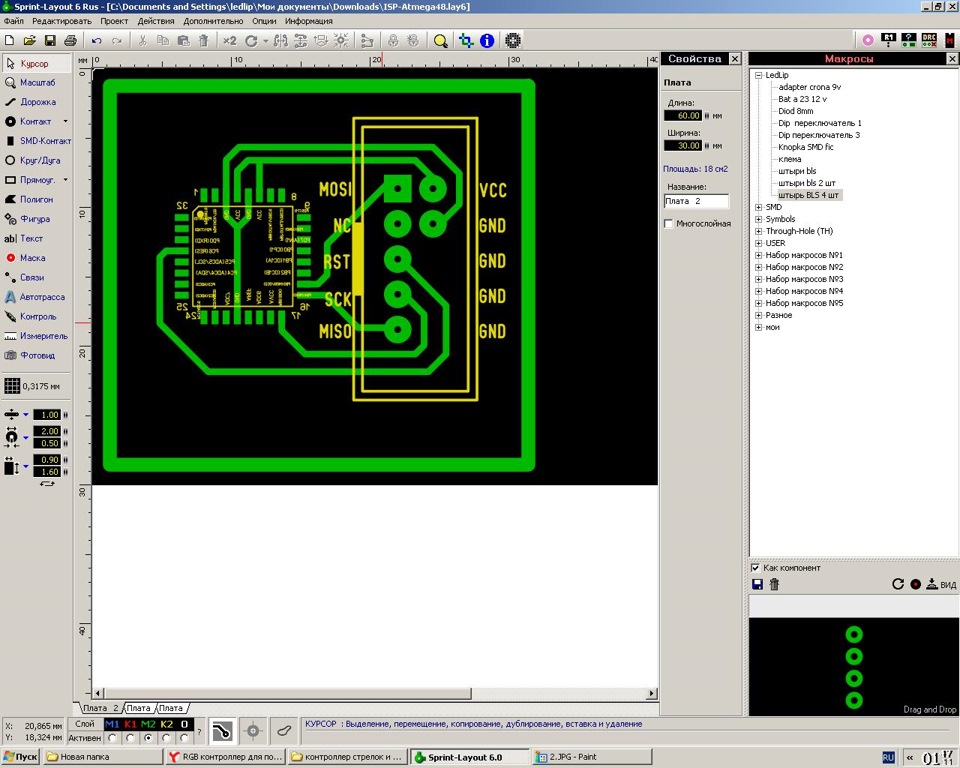Select the штырь BLS 4 шт macro
The image size is (960, 768).
tap(810, 195)
